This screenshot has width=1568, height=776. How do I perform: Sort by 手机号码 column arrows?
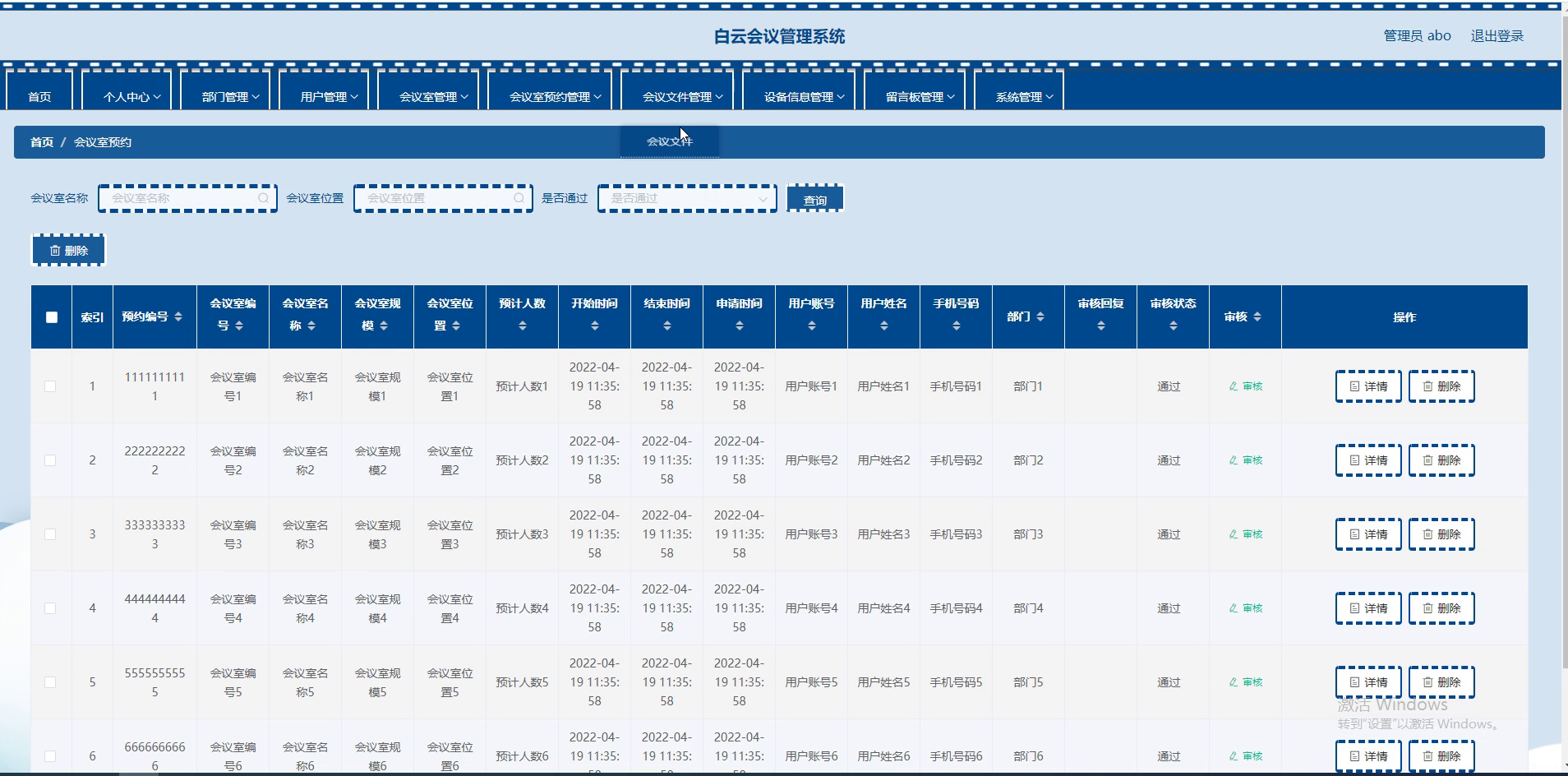click(957, 326)
